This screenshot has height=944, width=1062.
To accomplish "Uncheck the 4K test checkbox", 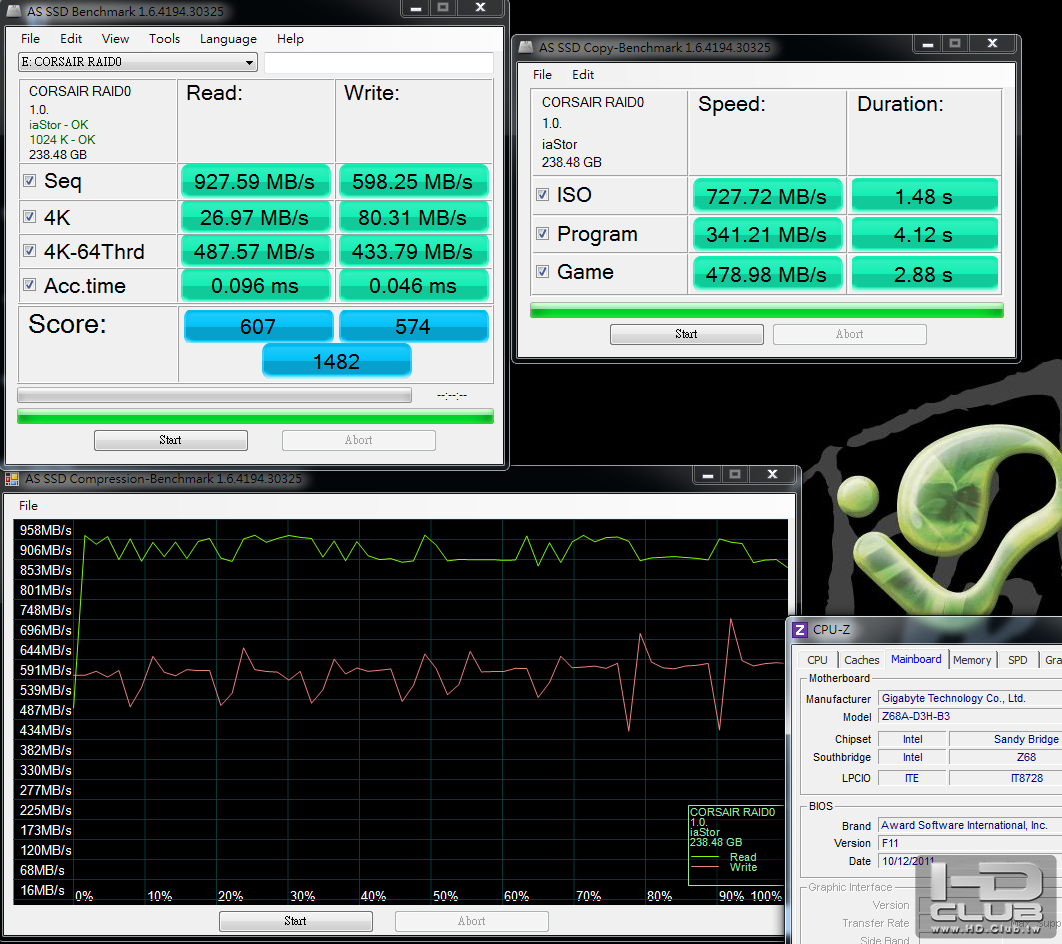I will point(30,217).
